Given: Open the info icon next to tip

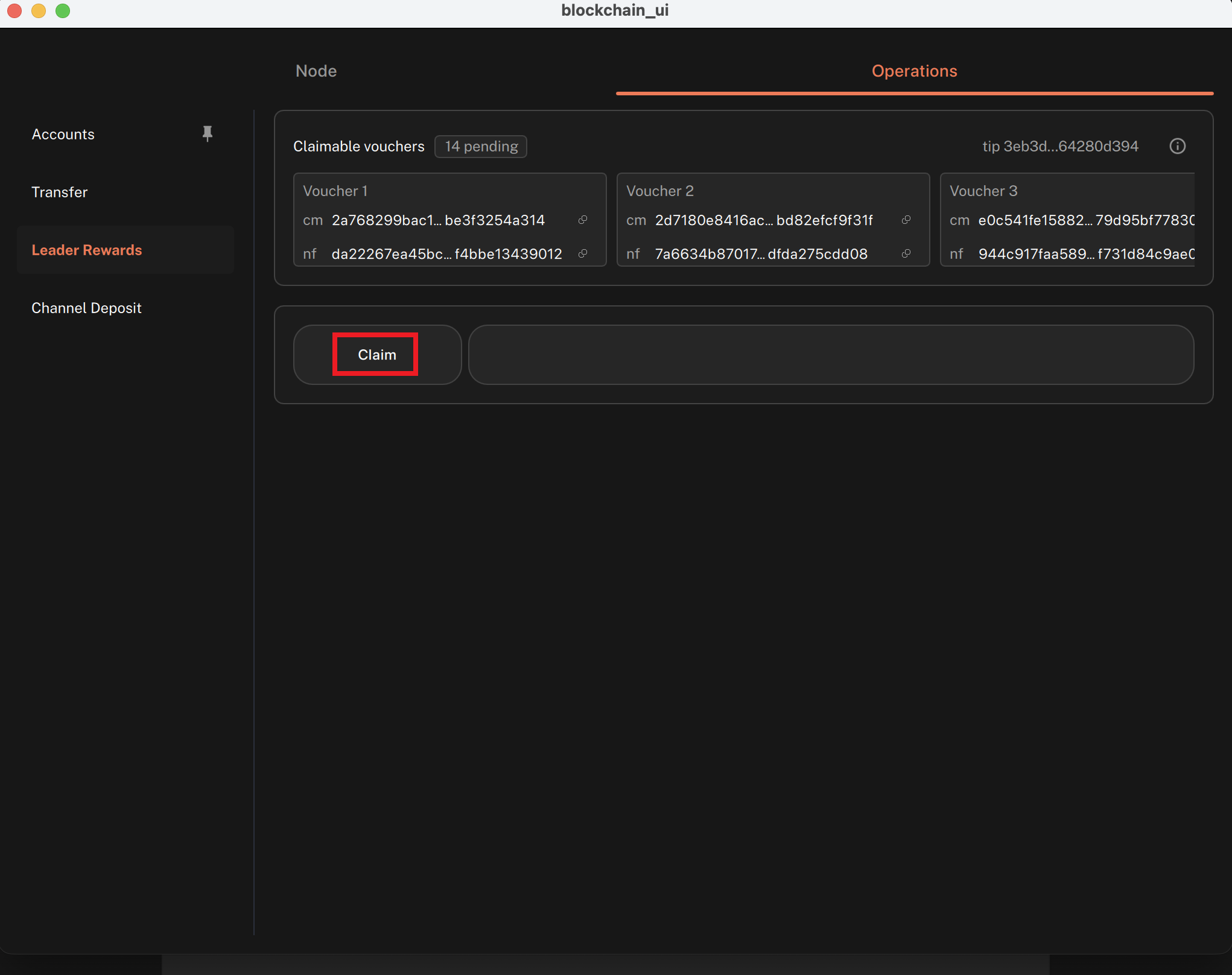Looking at the screenshot, I should 1178,147.
